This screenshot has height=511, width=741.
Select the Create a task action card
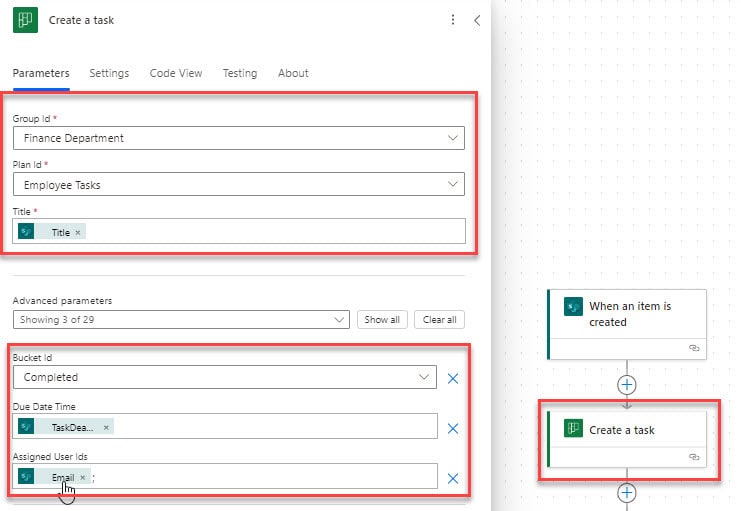tap(627, 440)
